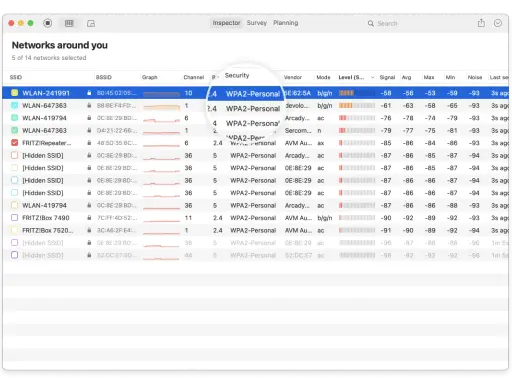Toggle the WLAN-241991 checkbox
The height and width of the screenshot is (384, 512).
tap(14, 93)
